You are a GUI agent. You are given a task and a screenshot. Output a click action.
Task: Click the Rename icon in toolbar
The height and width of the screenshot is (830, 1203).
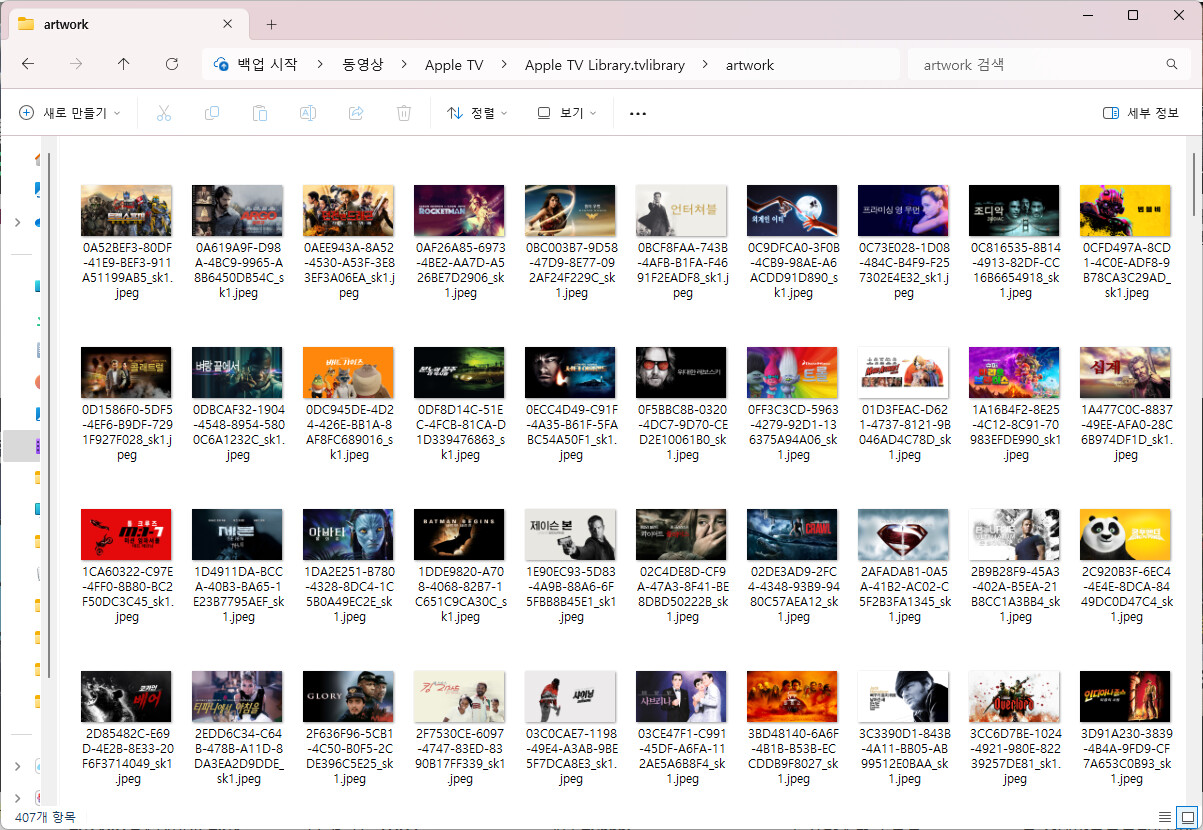(308, 113)
